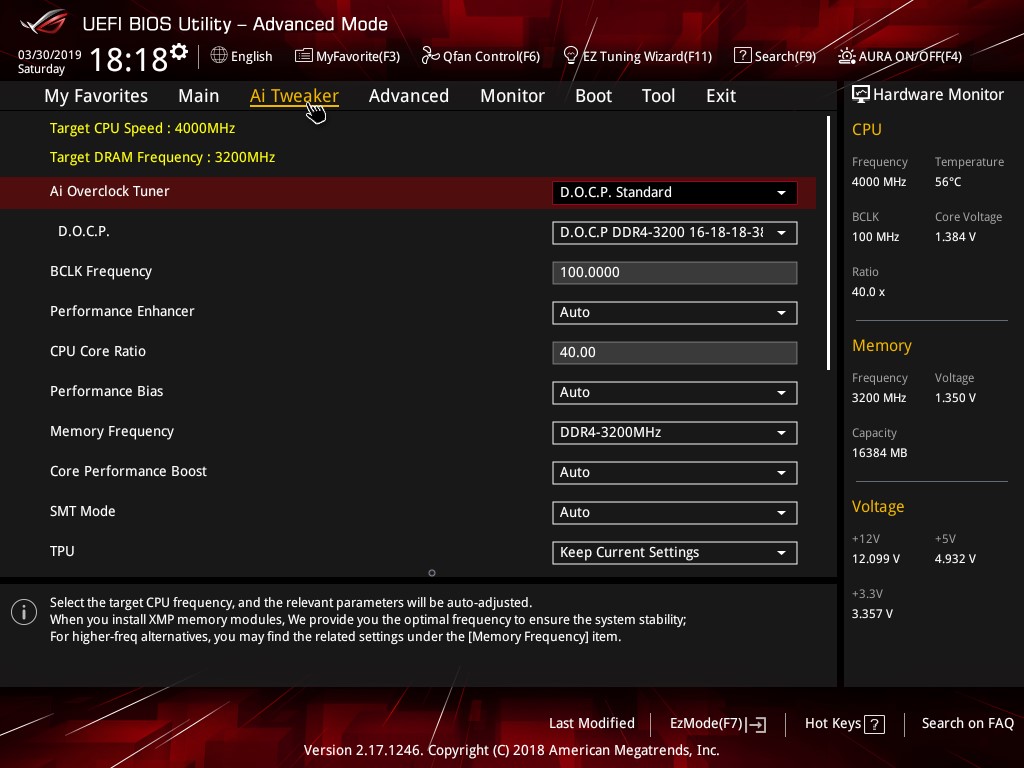
Task: Click the Hot Keys question mark icon
Action: click(x=874, y=724)
